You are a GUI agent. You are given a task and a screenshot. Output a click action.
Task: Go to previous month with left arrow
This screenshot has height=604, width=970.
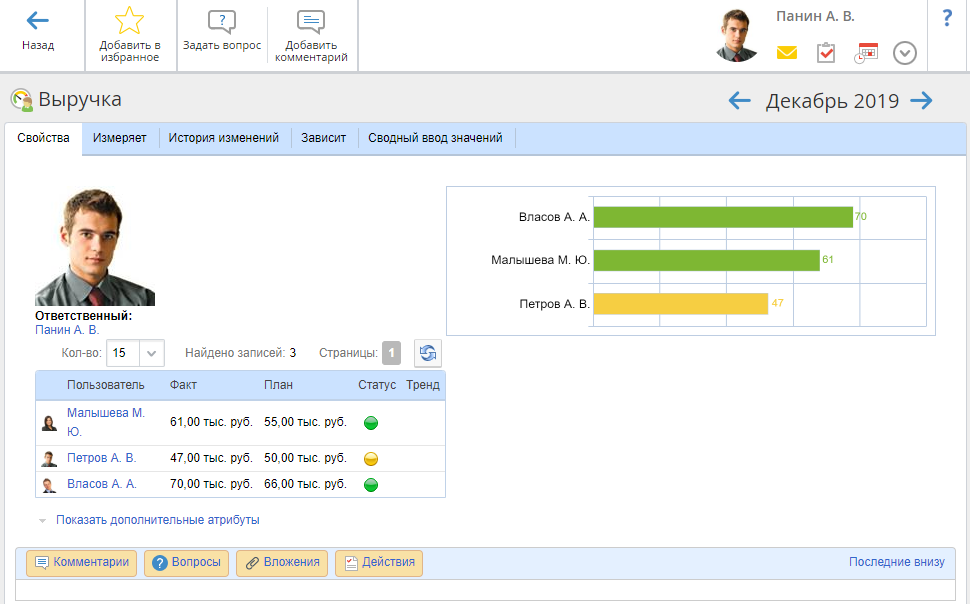click(x=739, y=100)
